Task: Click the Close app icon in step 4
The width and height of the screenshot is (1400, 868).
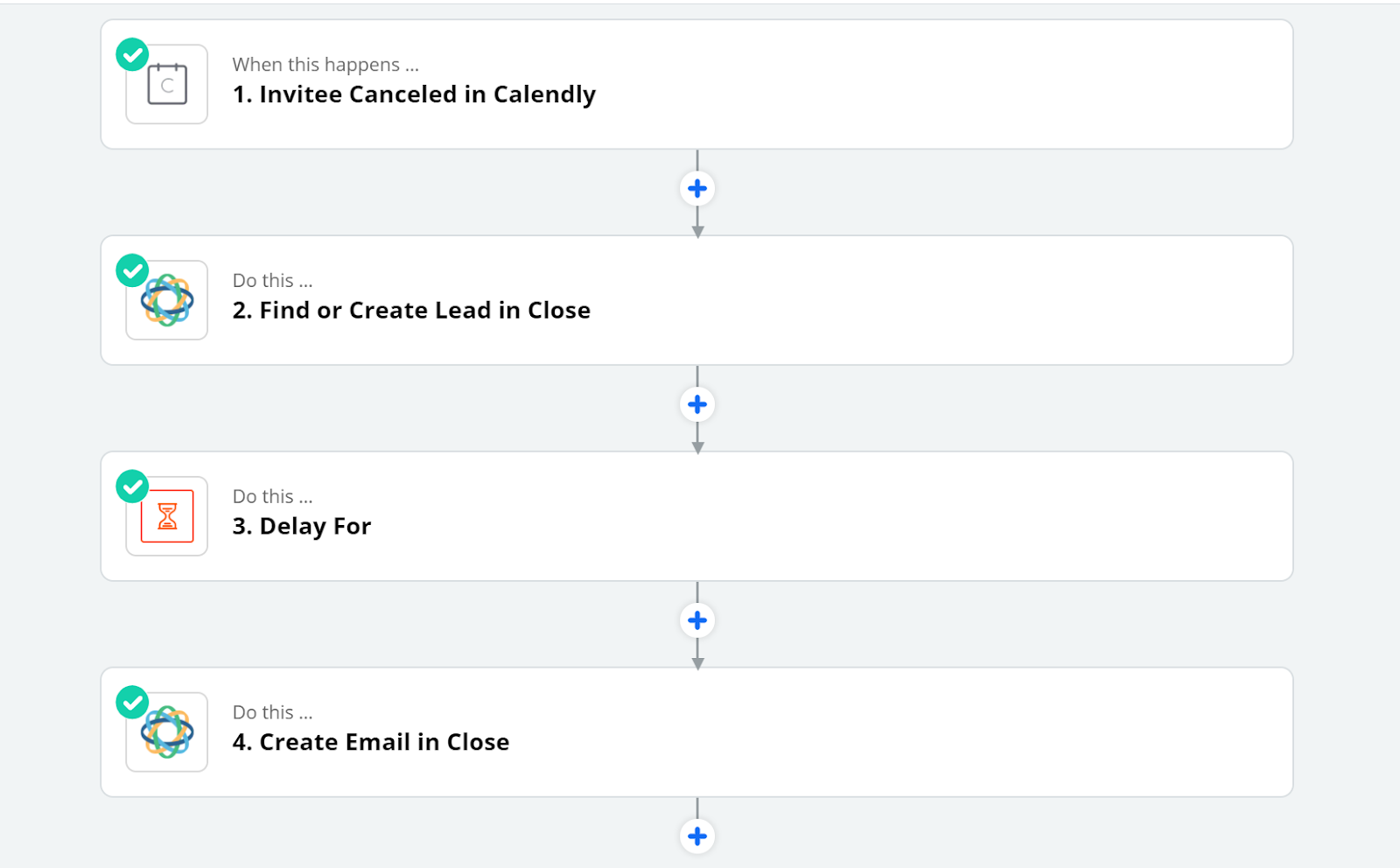Action: point(166,732)
